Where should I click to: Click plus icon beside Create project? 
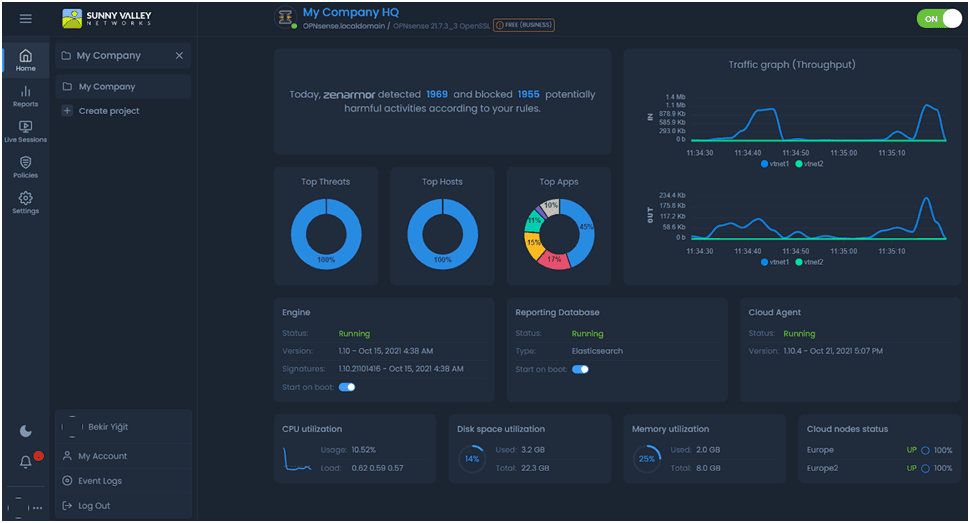tap(67, 111)
